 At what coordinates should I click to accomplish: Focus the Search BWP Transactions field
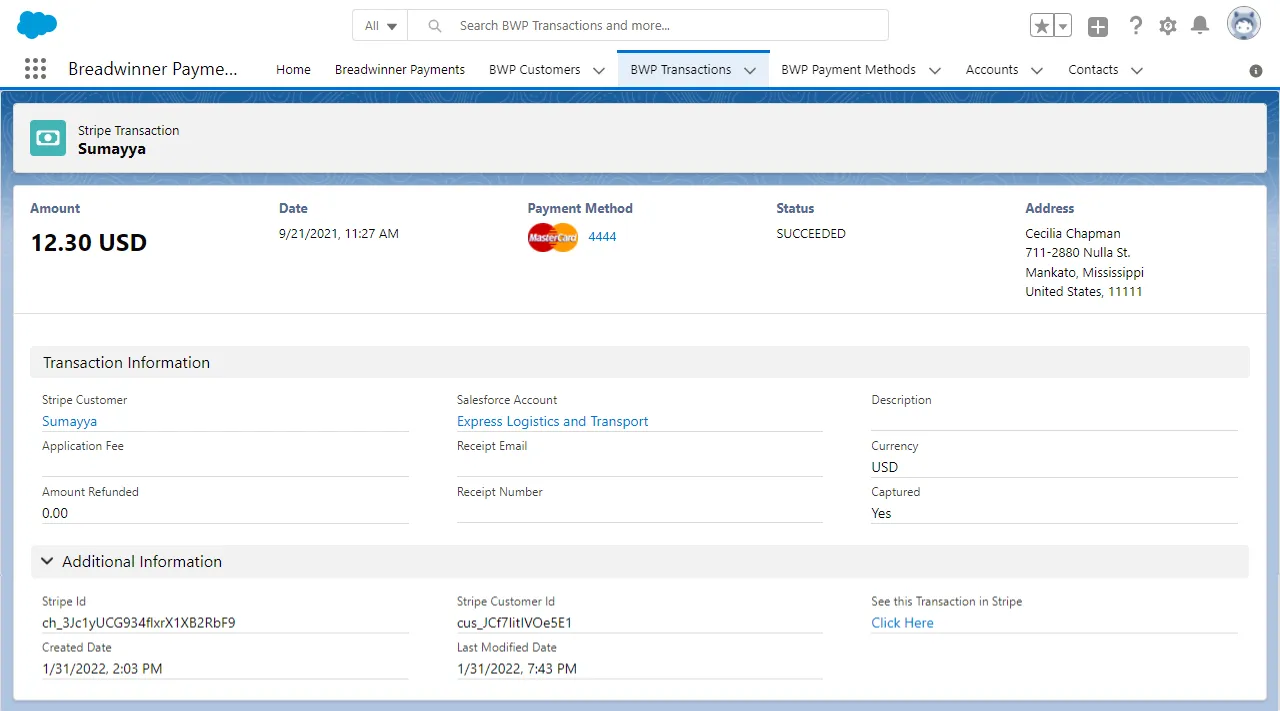pyautogui.click(x=648, y=25)
